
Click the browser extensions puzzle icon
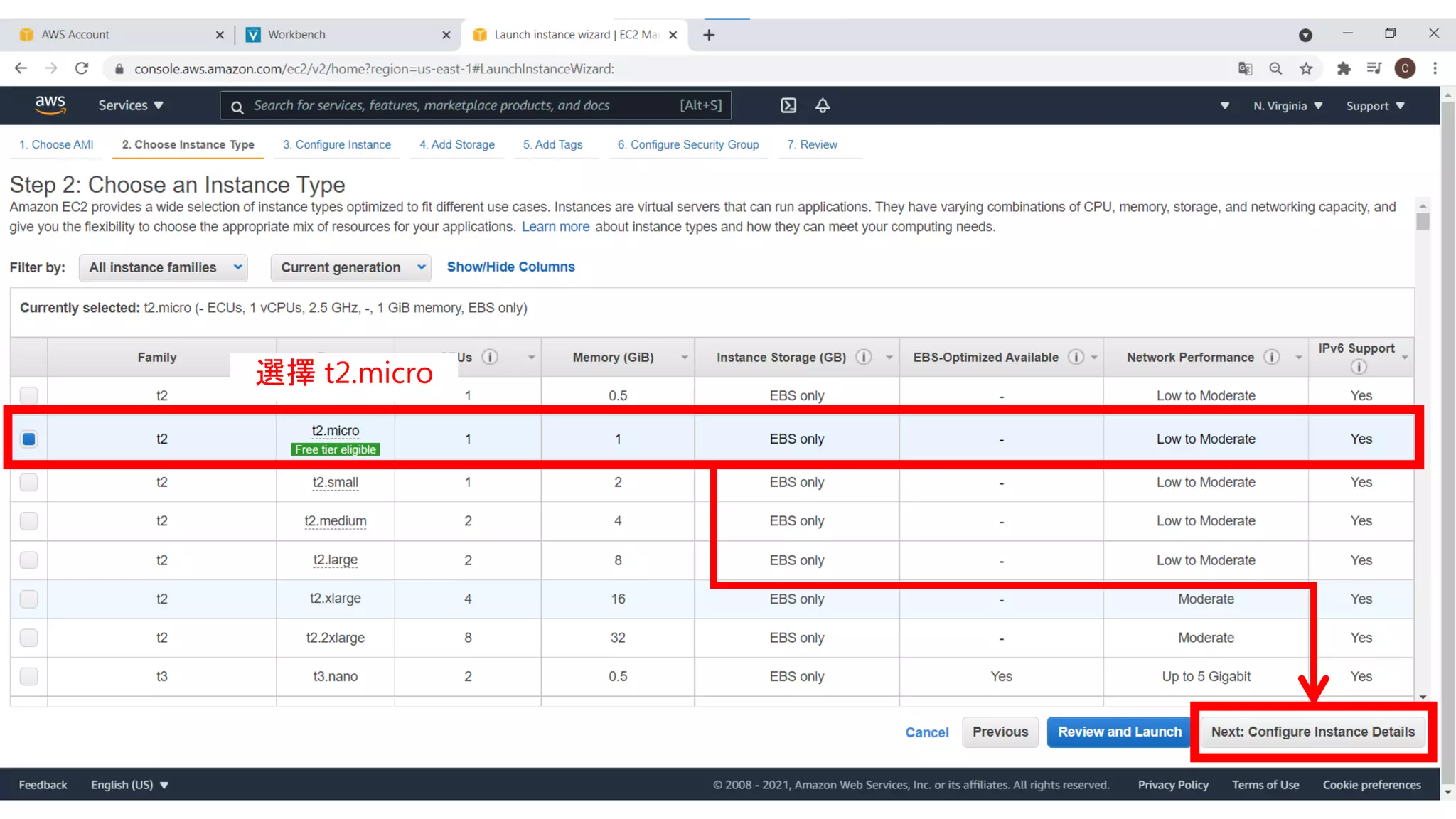(x=1343, y=68)
